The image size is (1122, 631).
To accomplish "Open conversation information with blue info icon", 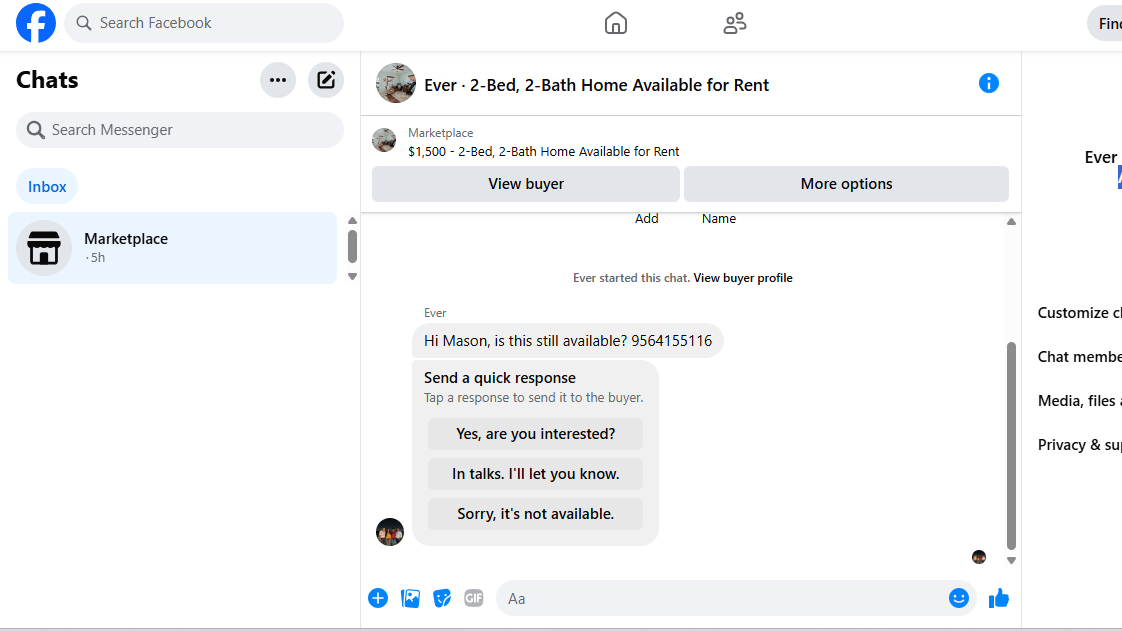I will 988,84.
